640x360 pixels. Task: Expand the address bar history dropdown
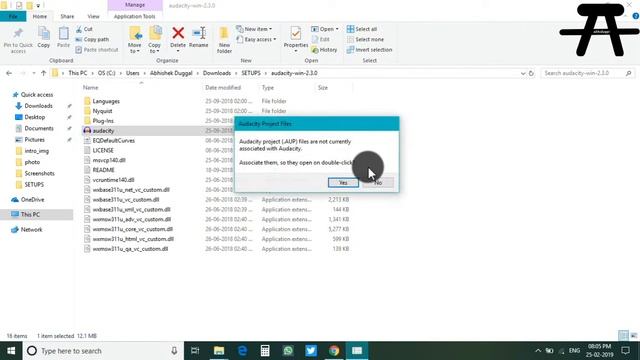(523, 73)
